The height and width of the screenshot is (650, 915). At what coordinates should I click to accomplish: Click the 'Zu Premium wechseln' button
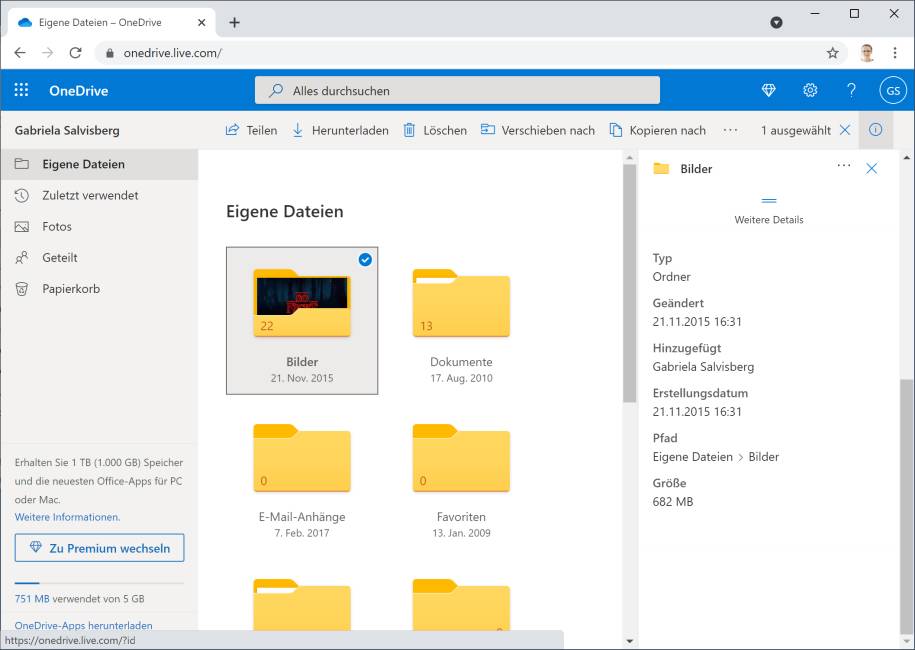pos(99,548)
